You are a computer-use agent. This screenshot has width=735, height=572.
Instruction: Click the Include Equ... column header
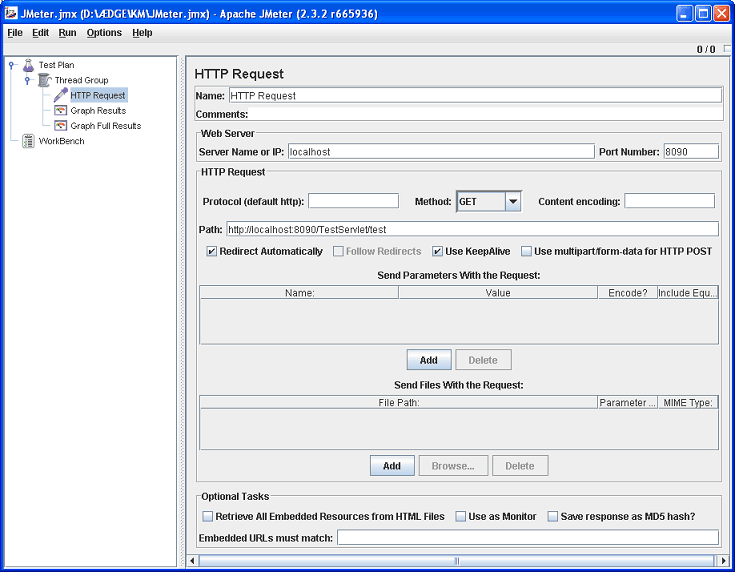coord(688,293)
